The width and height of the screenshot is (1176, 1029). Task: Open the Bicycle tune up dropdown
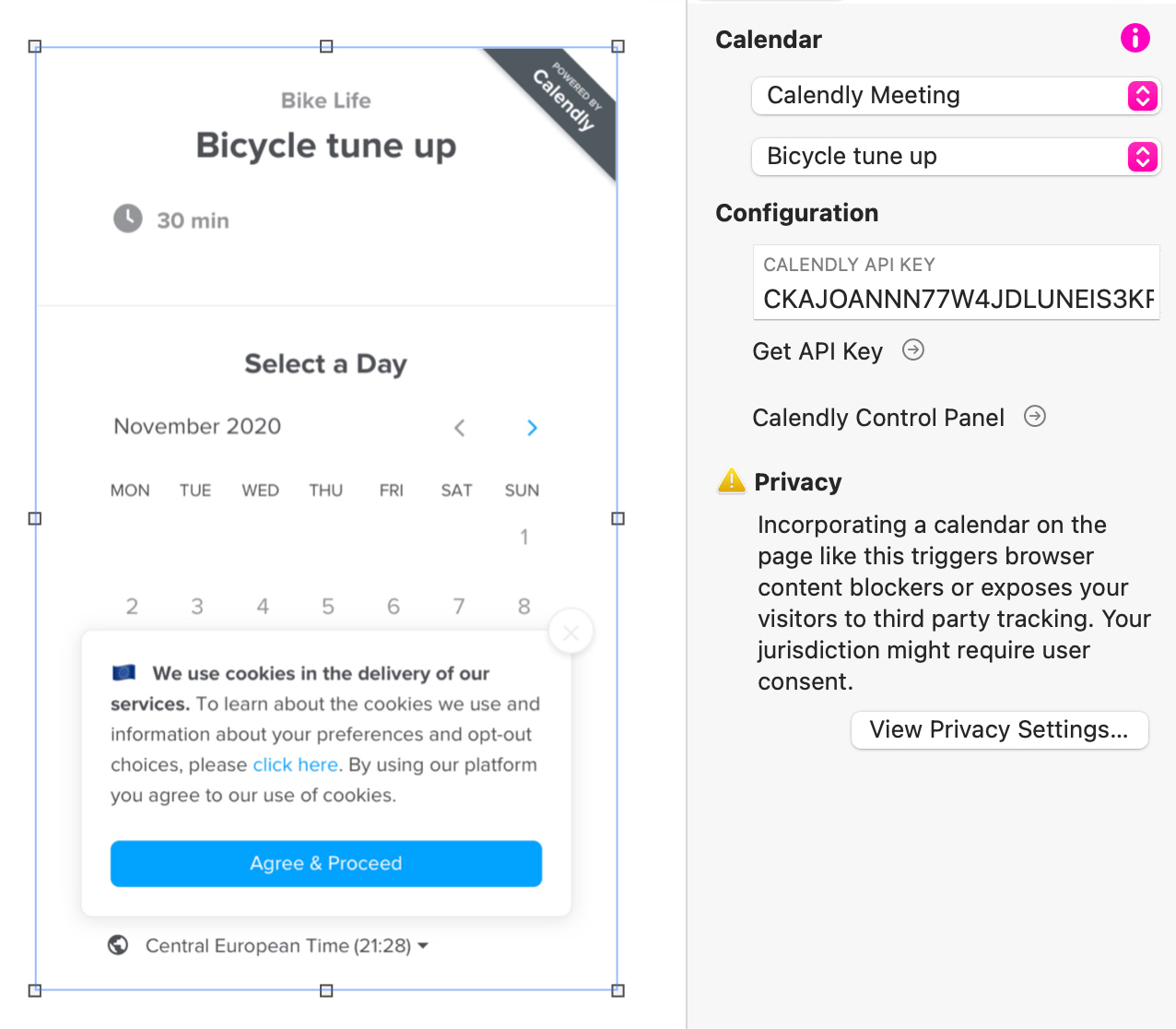(955, 157)
